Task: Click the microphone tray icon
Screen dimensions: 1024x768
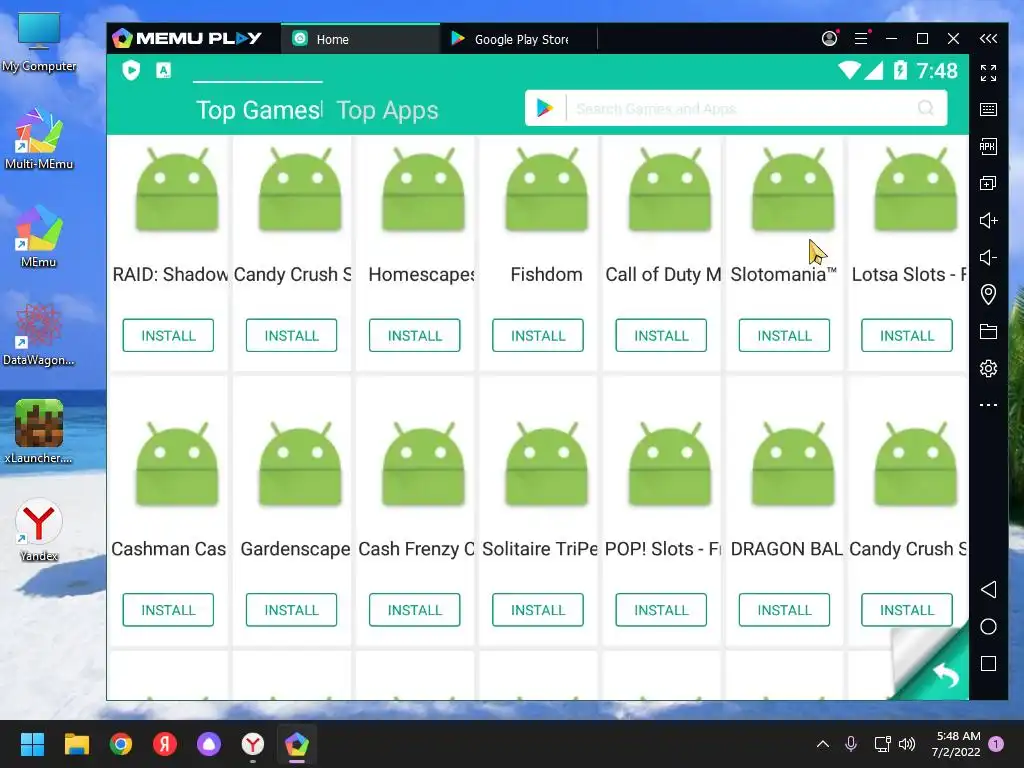Action: pos(851,744)
